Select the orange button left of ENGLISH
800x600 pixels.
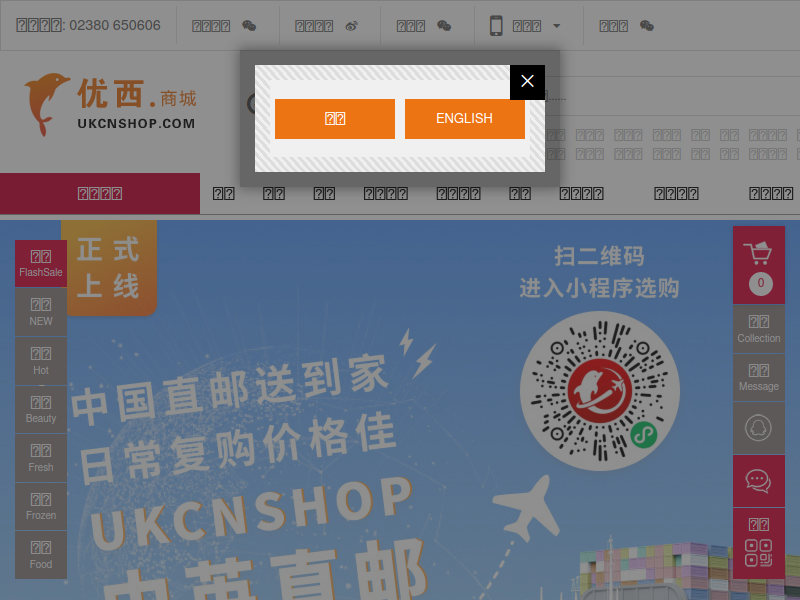click(x=335, y=118)
